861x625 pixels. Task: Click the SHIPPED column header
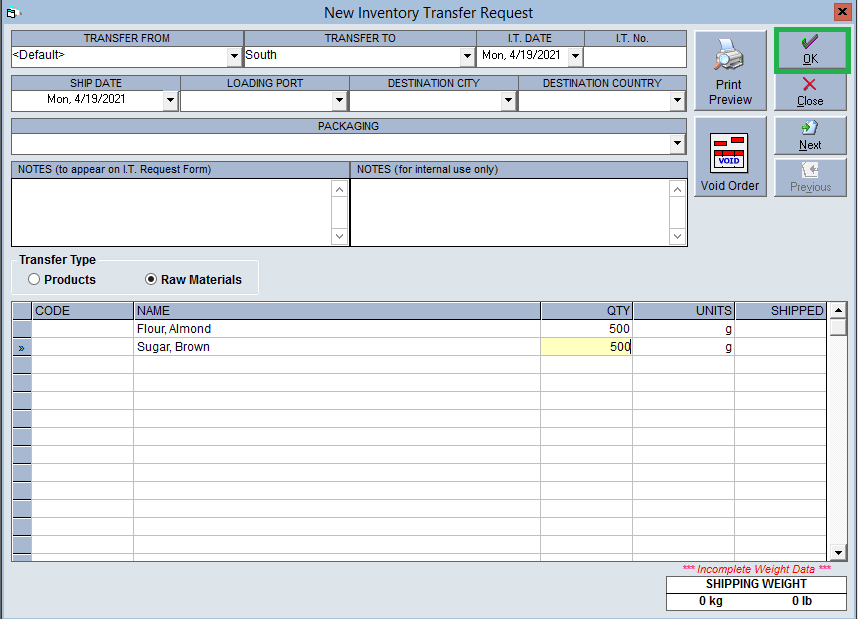coord(783,312)
